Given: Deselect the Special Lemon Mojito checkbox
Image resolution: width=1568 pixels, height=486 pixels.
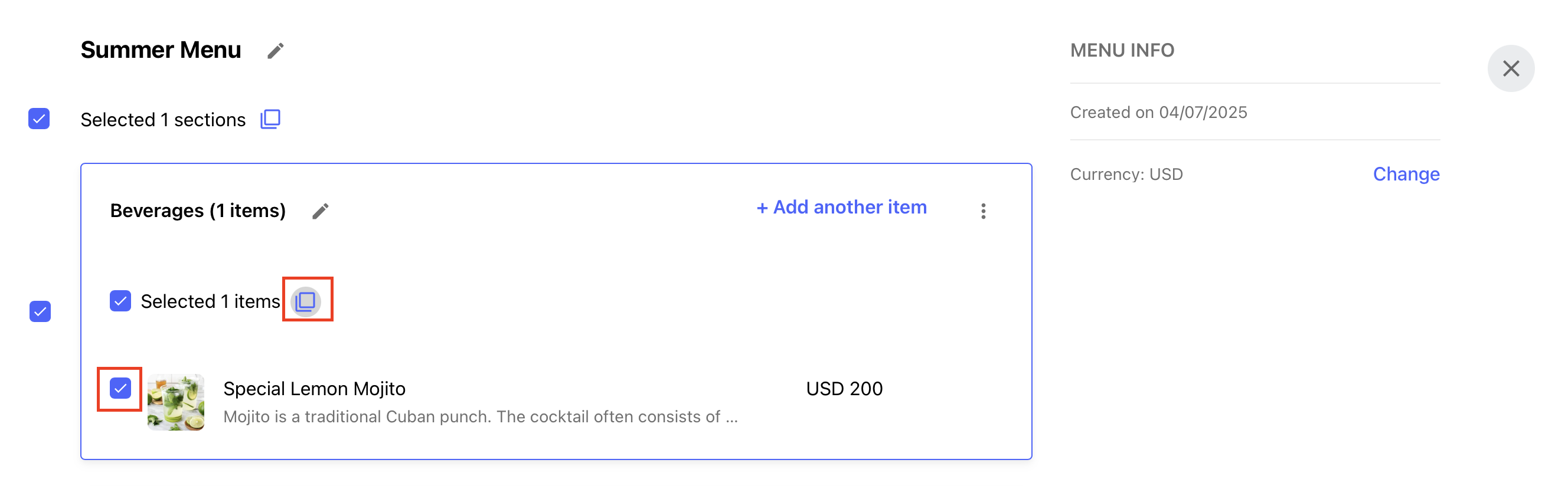Looking at the screenshot, I should 120,388.
